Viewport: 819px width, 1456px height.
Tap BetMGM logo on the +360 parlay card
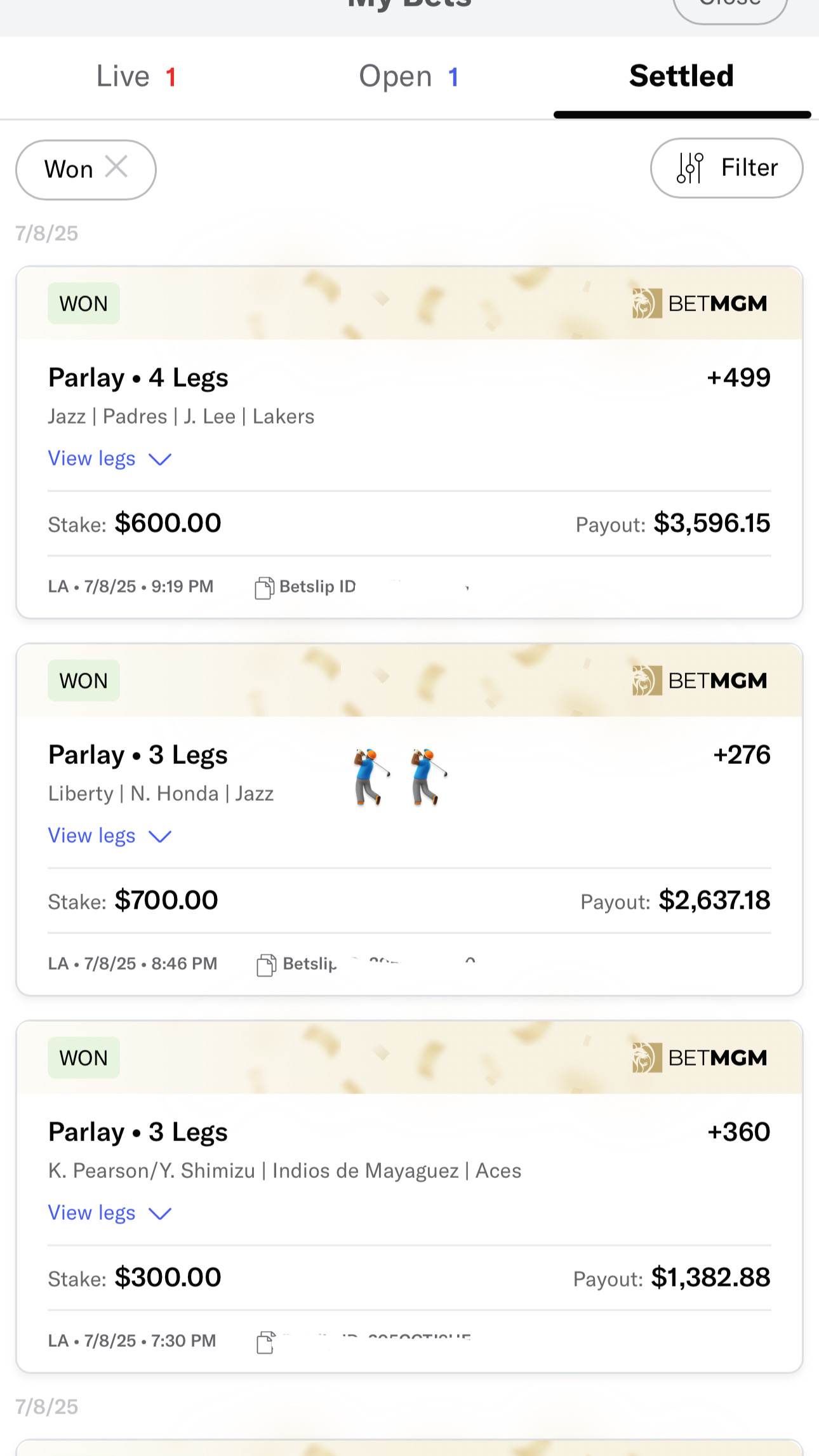coord(700,1058)
